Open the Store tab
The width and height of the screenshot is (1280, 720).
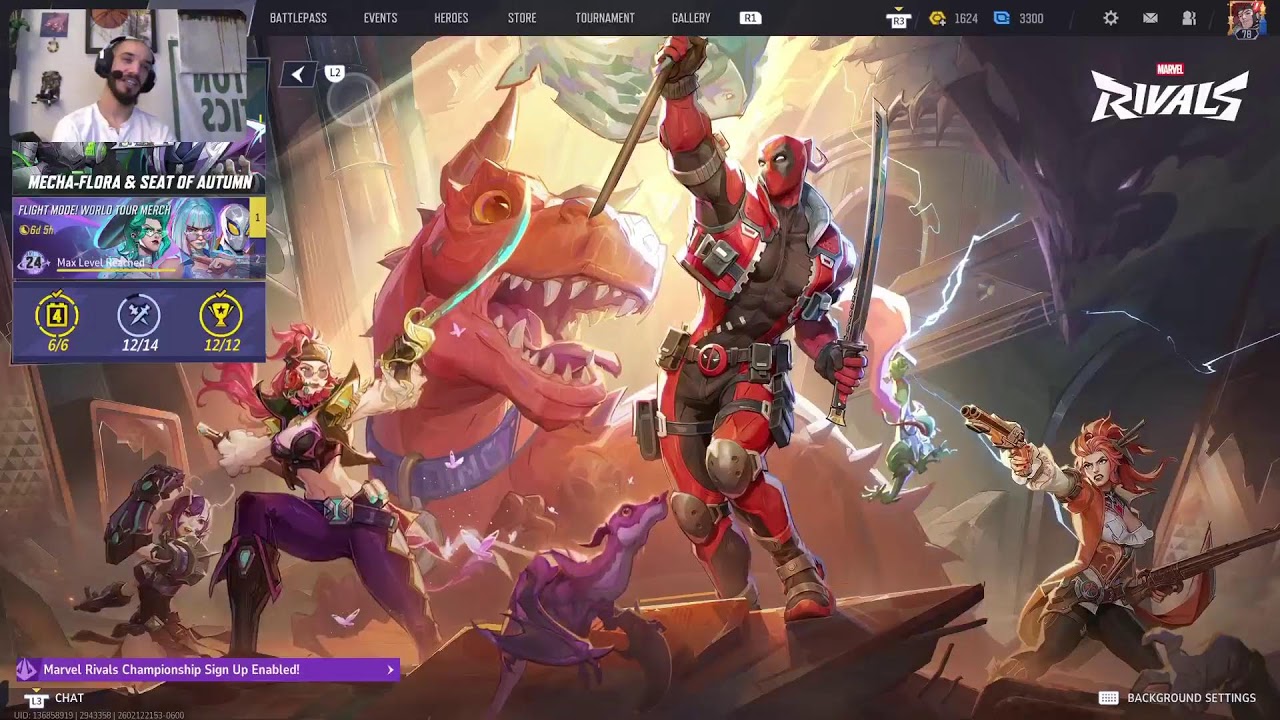coord(522,18)
